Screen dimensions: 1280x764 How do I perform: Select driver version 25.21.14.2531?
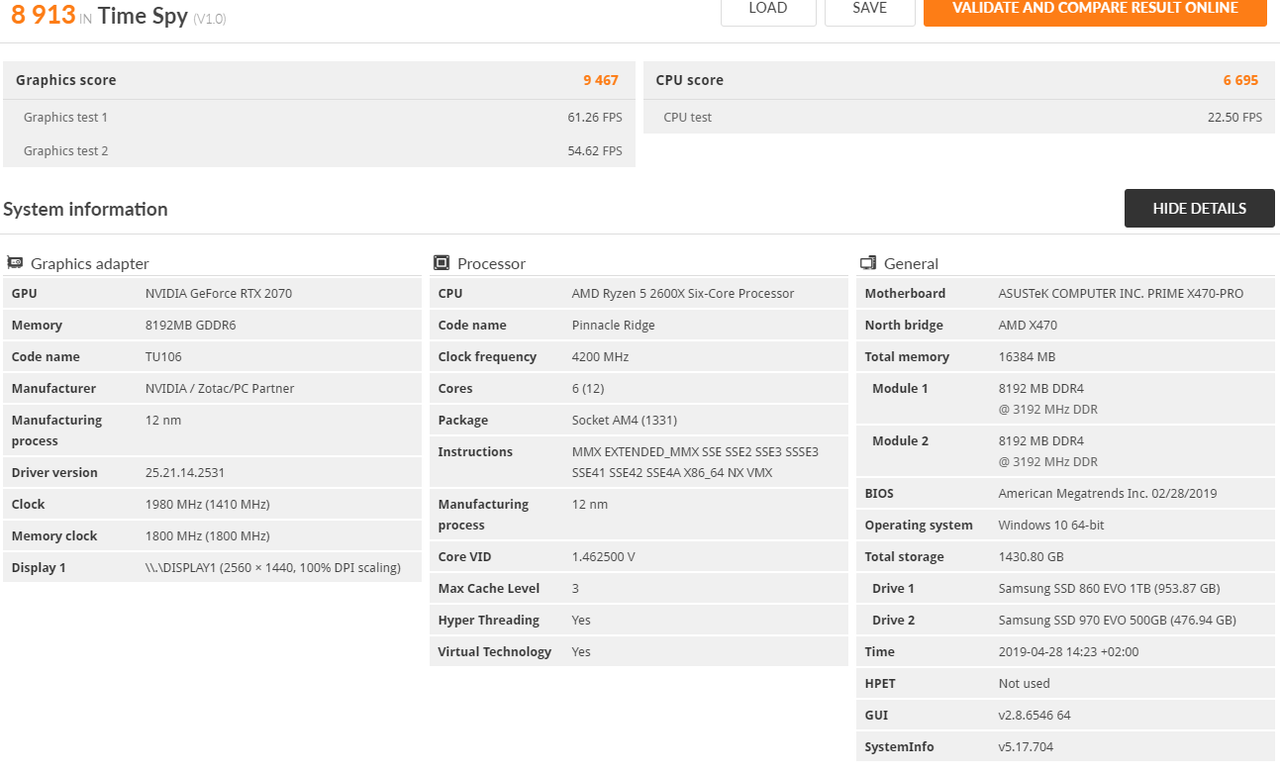(x=185, y=472)
